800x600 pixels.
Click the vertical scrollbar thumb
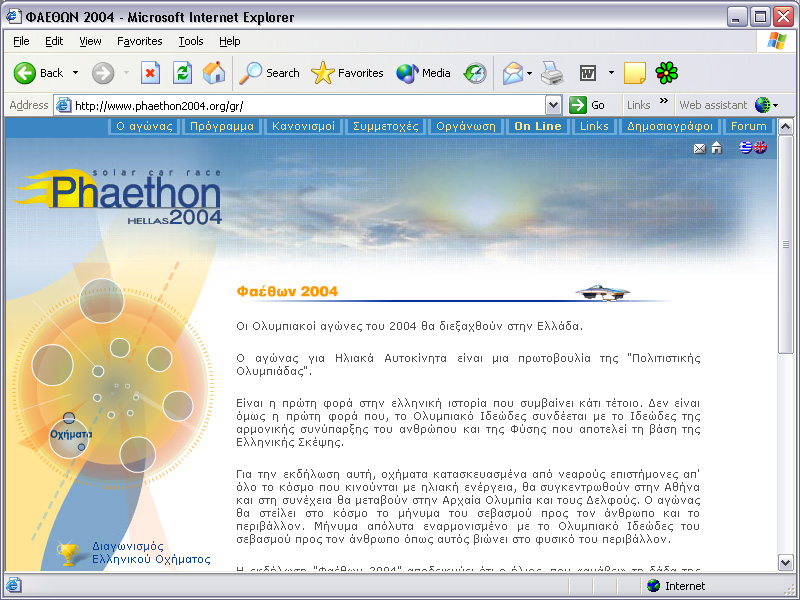(x=786, y=244)
